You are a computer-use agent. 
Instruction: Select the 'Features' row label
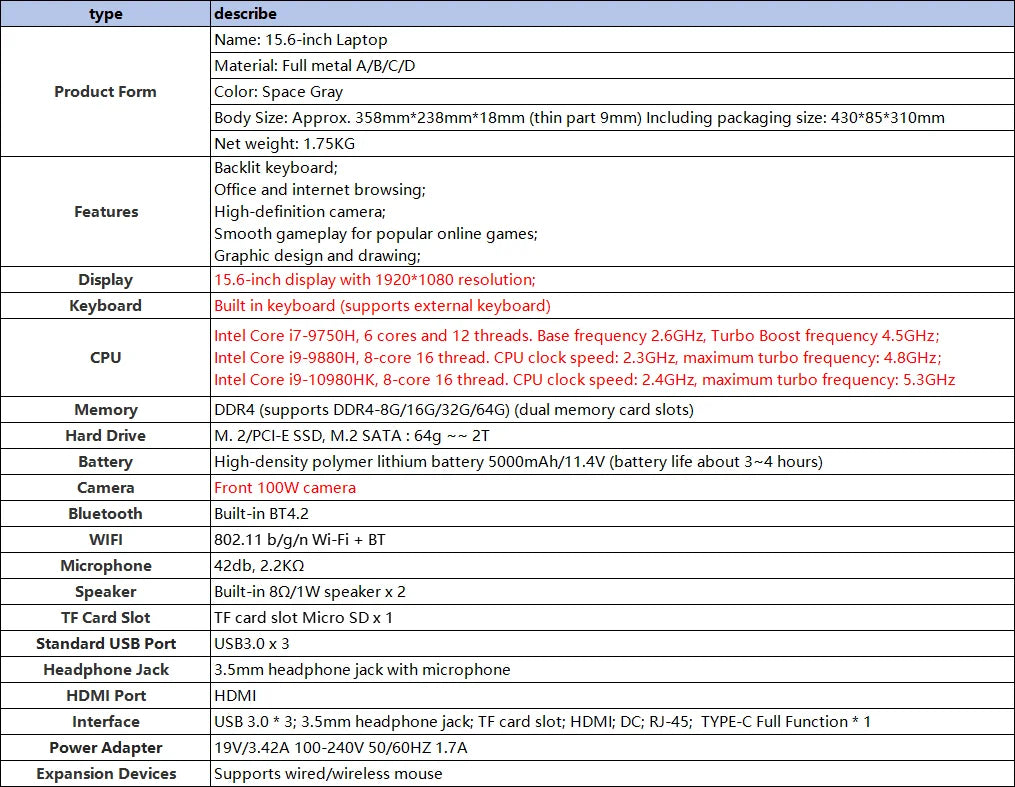pos(105,212)
